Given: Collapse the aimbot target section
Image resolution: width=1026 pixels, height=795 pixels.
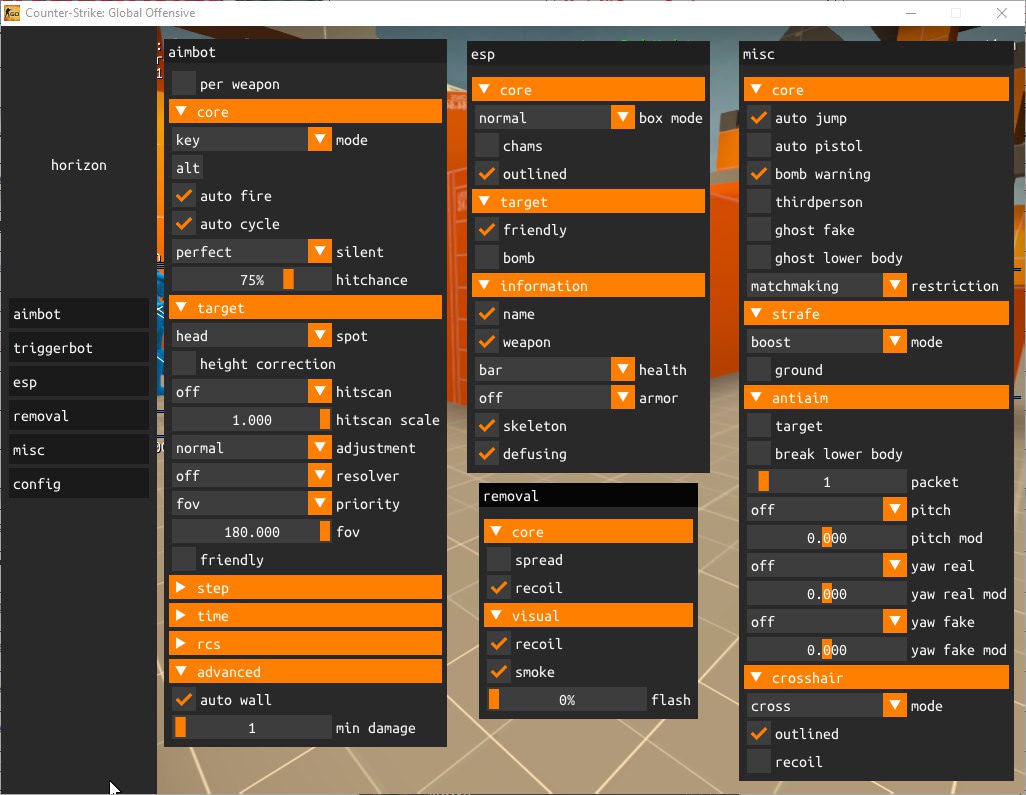Looking at the screenshot, I should coord(306,308).
